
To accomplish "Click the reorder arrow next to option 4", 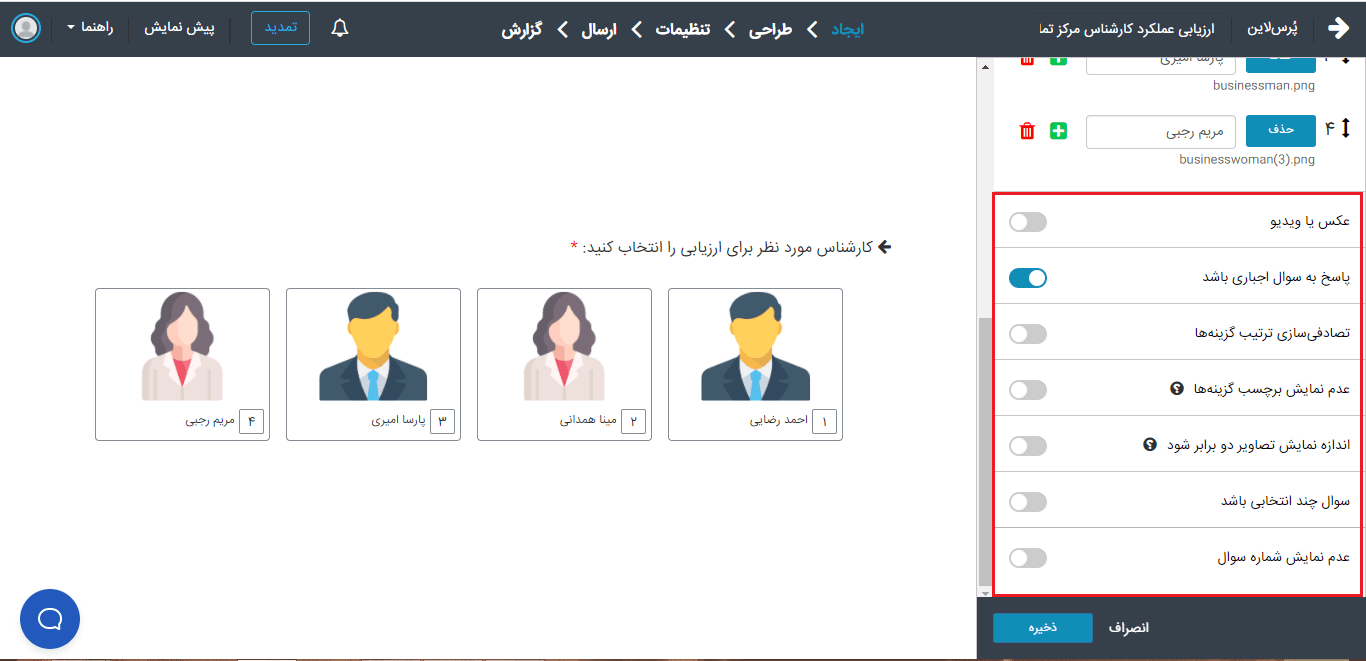I will click(1345, 129).
